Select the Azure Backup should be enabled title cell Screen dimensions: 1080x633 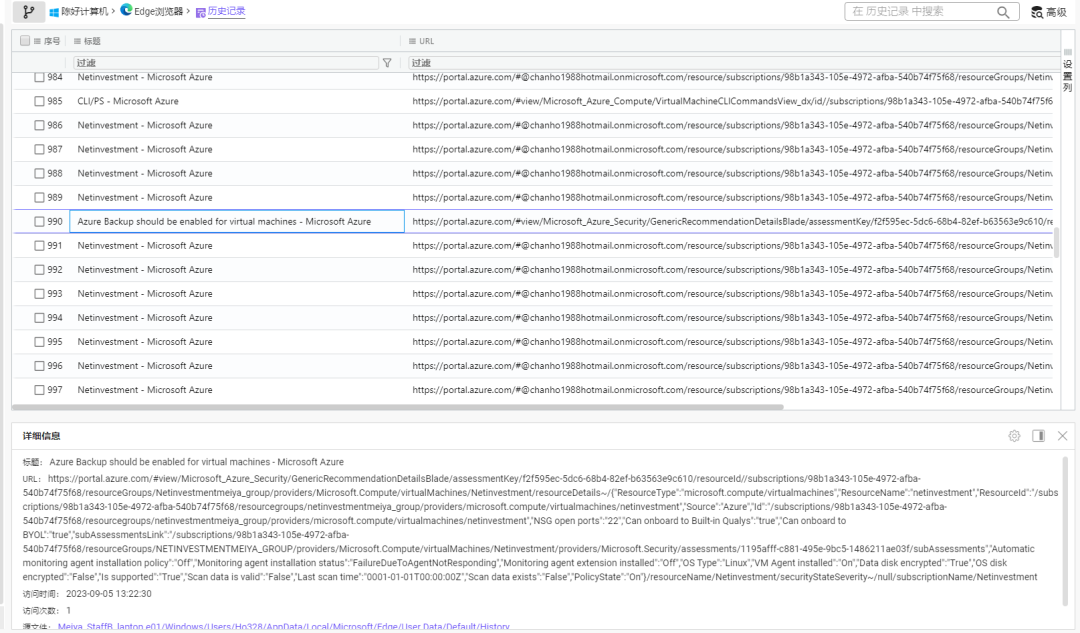pyautogui.click(x=237, y=222)
